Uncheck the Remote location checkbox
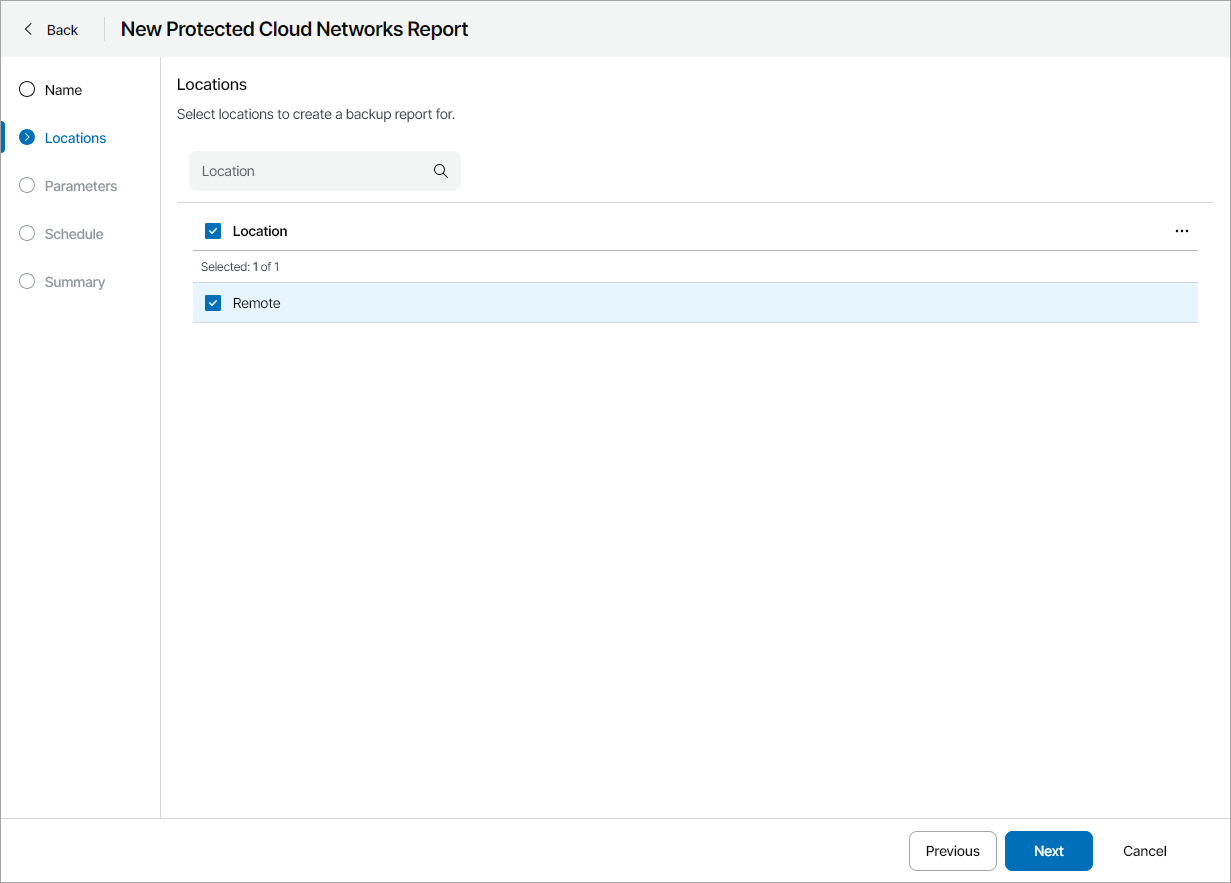This screenshot has height=883, width=1231. point(213,303)
